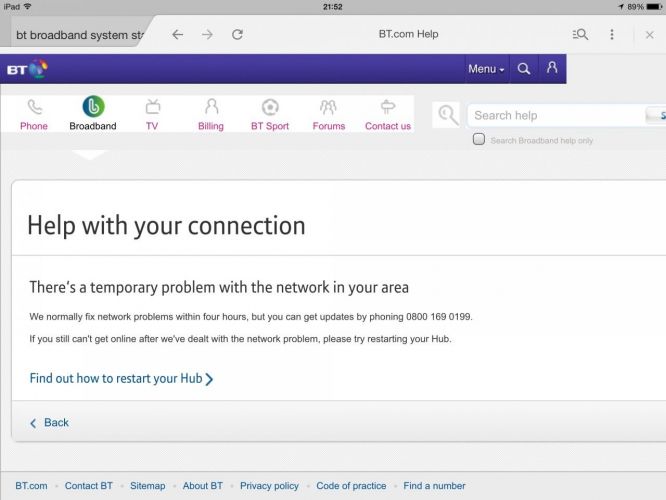Go forward with the browser forward arrow
666x500 pixels.
tap(207, 34)
